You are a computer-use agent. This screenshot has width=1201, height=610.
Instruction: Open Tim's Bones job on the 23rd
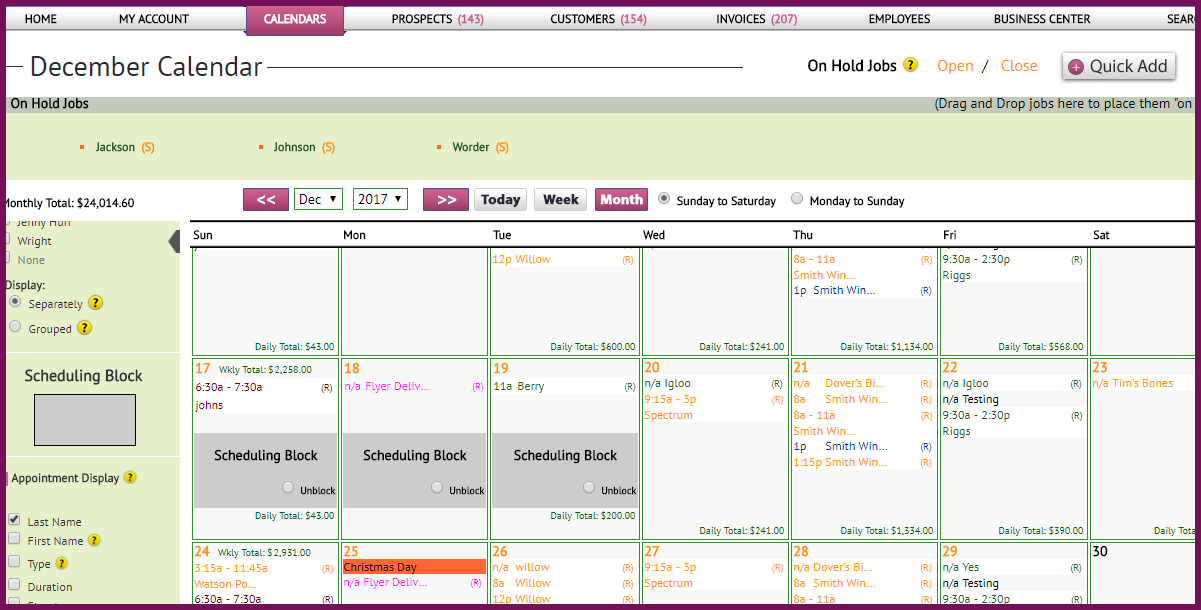tap(1133, 384)
